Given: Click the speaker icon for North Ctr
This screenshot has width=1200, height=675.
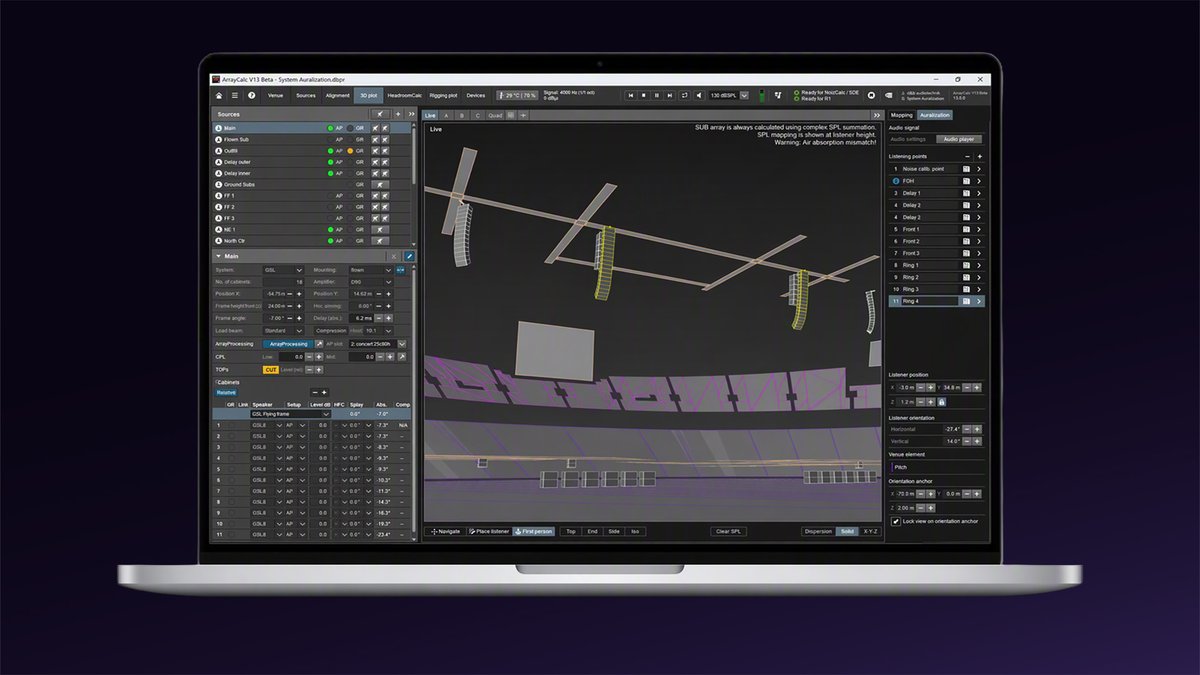Looking at the screenshot, I should [x=381, y=241].
